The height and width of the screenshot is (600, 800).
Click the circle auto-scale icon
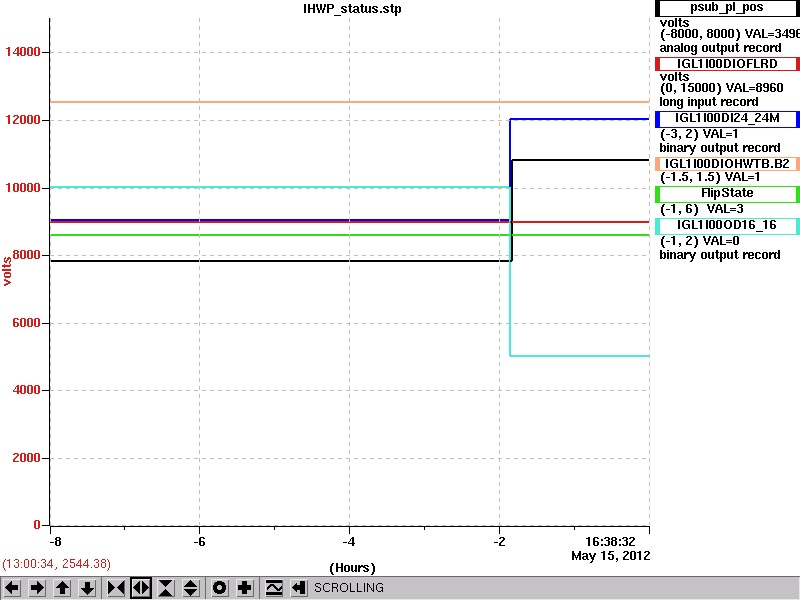(x=219, y=588)
